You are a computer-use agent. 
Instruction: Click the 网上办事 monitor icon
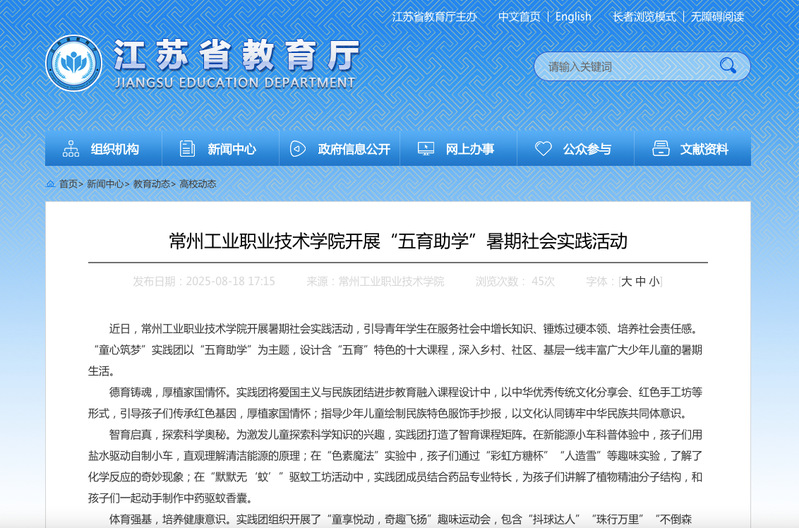(425, 149)
